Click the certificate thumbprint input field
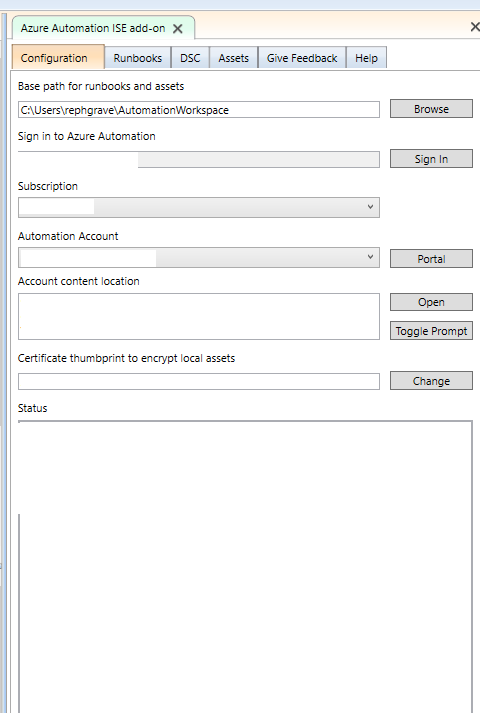 [199, 381]
